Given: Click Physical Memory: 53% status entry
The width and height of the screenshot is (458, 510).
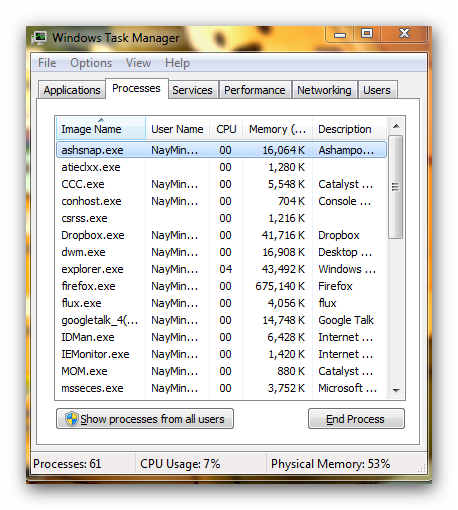Looking at the screenshot, I should tap(330, 464).
